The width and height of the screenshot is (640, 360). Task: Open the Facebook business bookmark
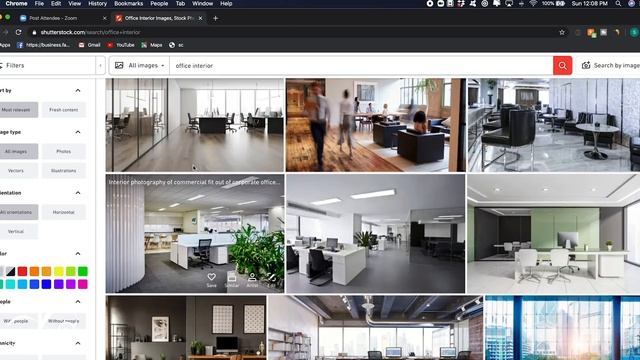43,45
